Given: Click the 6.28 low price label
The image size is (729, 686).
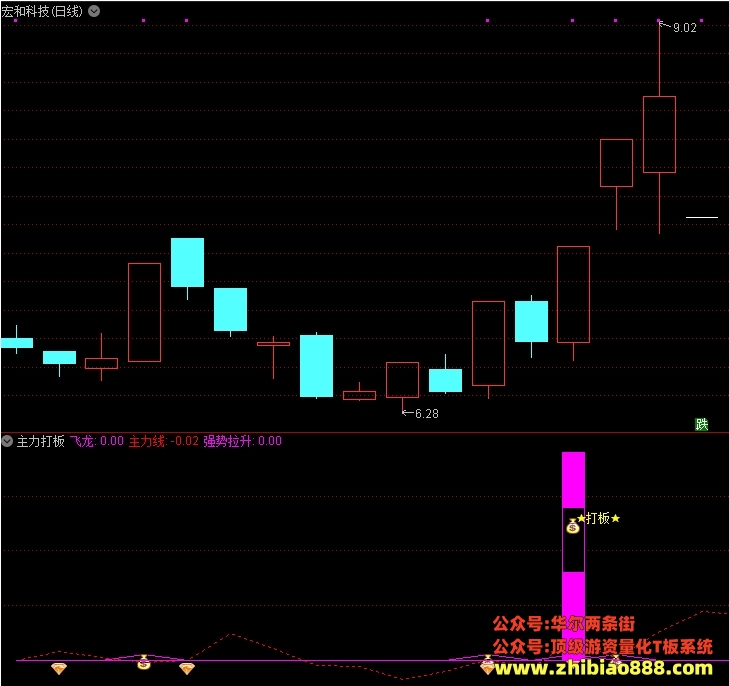Looking at the screenshot, I should [x=426, y=414].
